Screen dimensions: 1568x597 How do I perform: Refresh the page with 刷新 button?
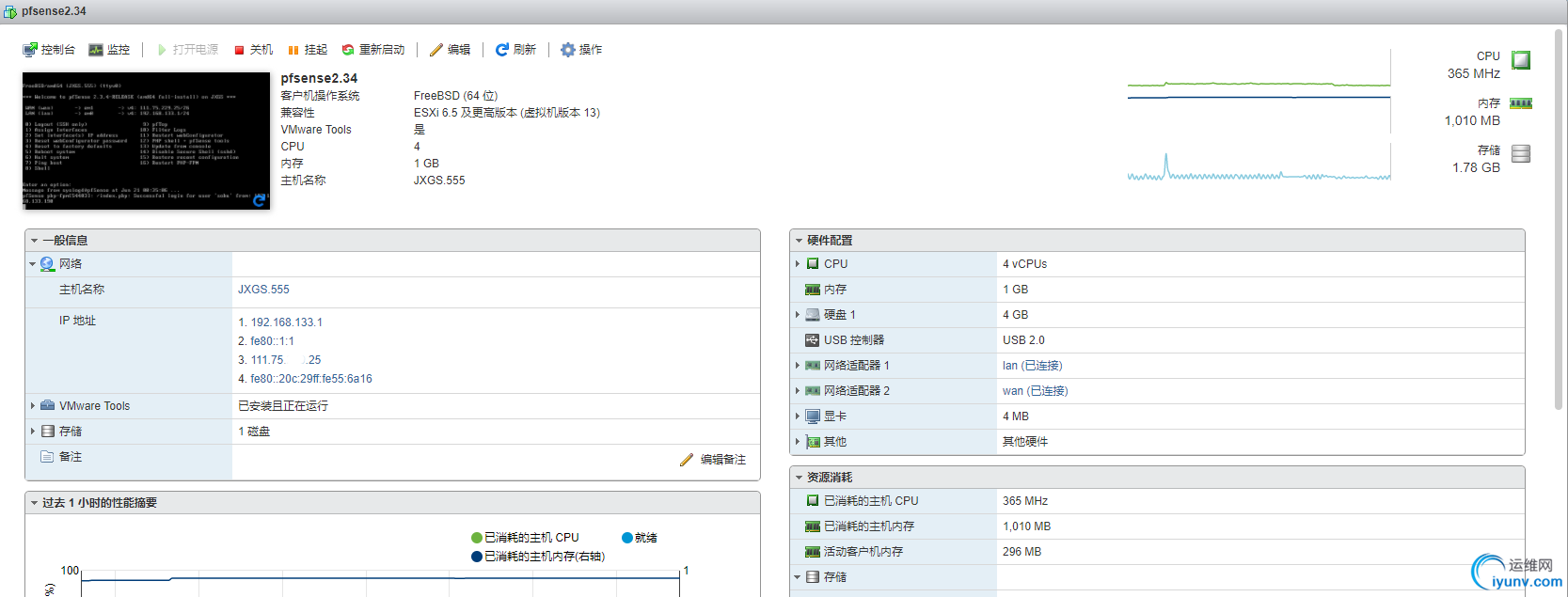coord(515,50)
